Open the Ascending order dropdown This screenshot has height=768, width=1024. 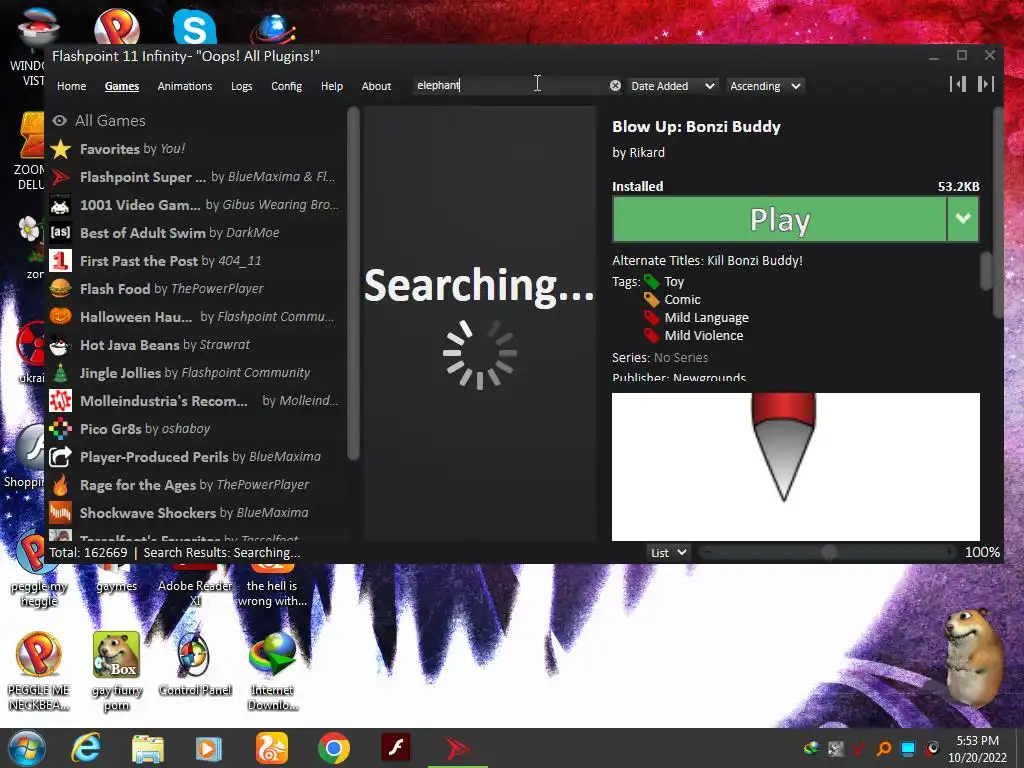(x=765, y=86)
